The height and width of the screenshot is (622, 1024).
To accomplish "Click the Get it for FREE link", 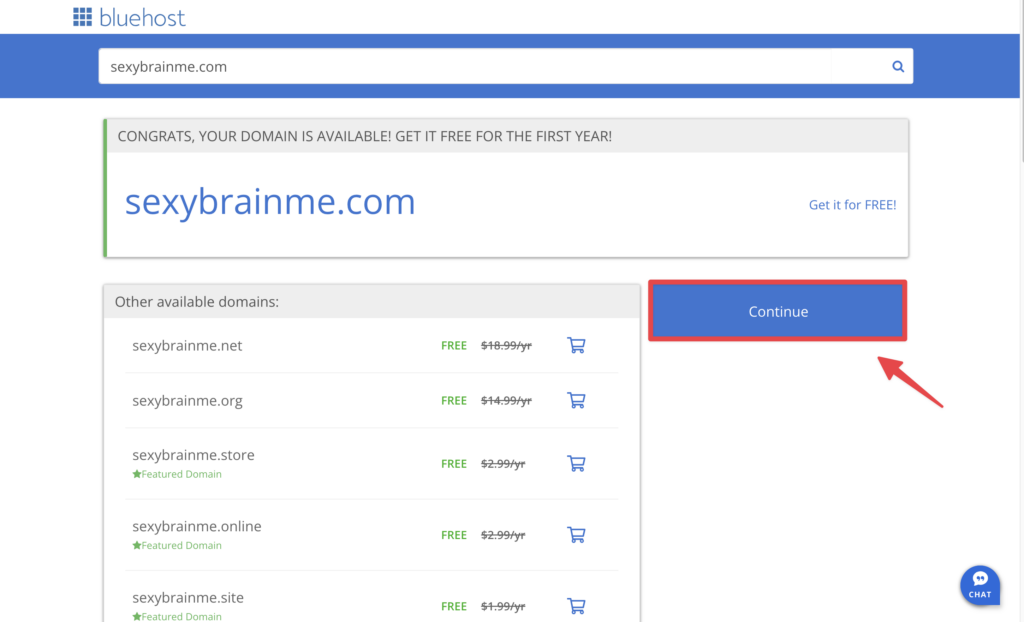I will (x=852, y=205).
